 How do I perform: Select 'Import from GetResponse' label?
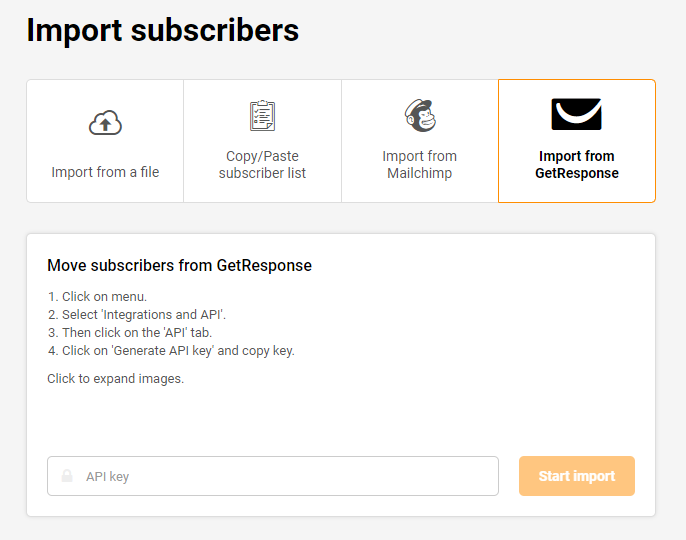577,165
